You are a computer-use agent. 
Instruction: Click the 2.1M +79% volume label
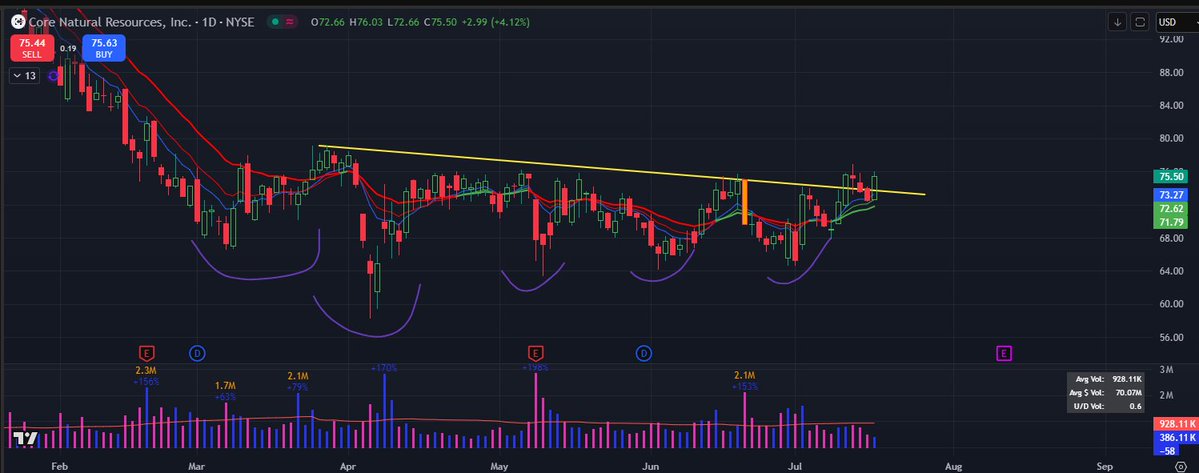point(297,381)
